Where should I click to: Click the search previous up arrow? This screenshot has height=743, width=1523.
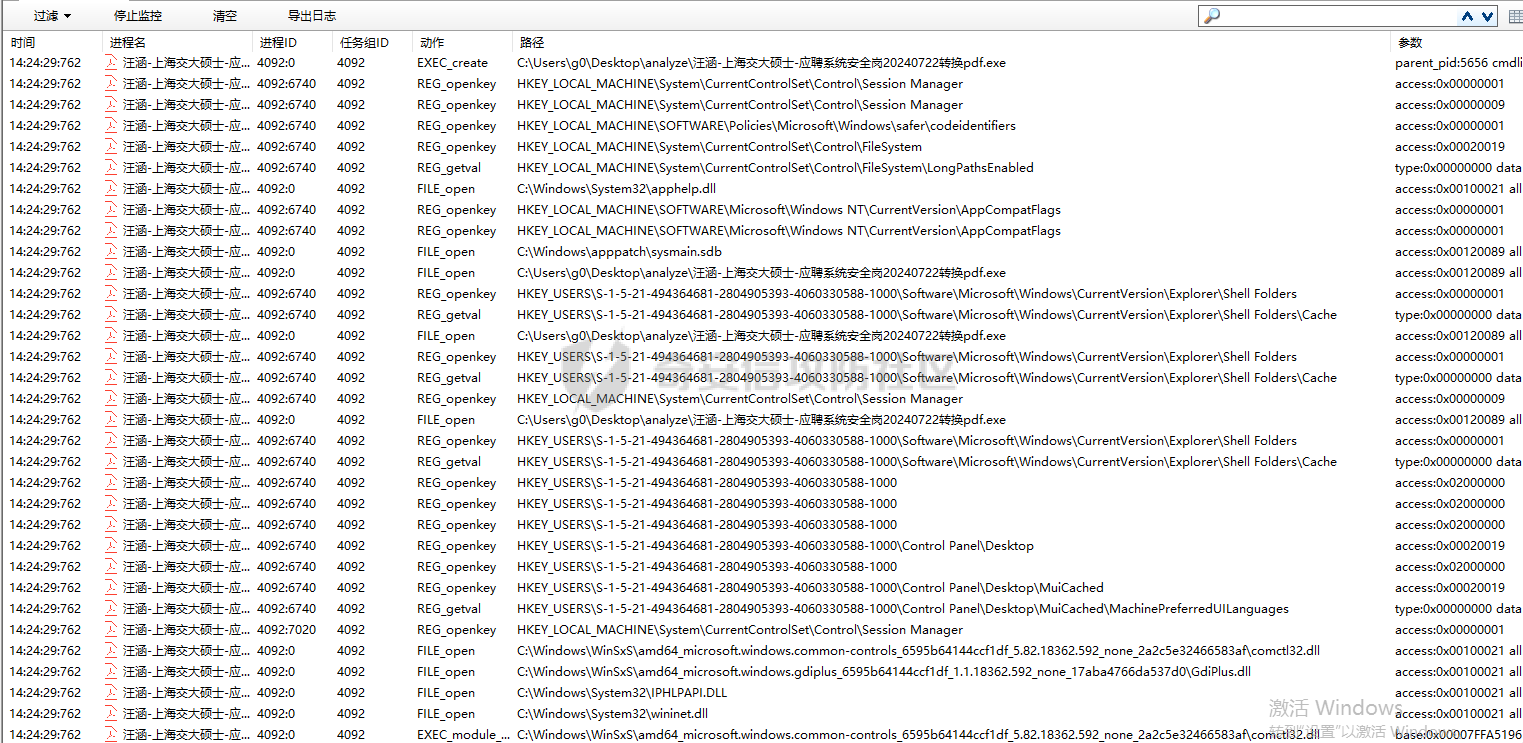[1468, 16]
